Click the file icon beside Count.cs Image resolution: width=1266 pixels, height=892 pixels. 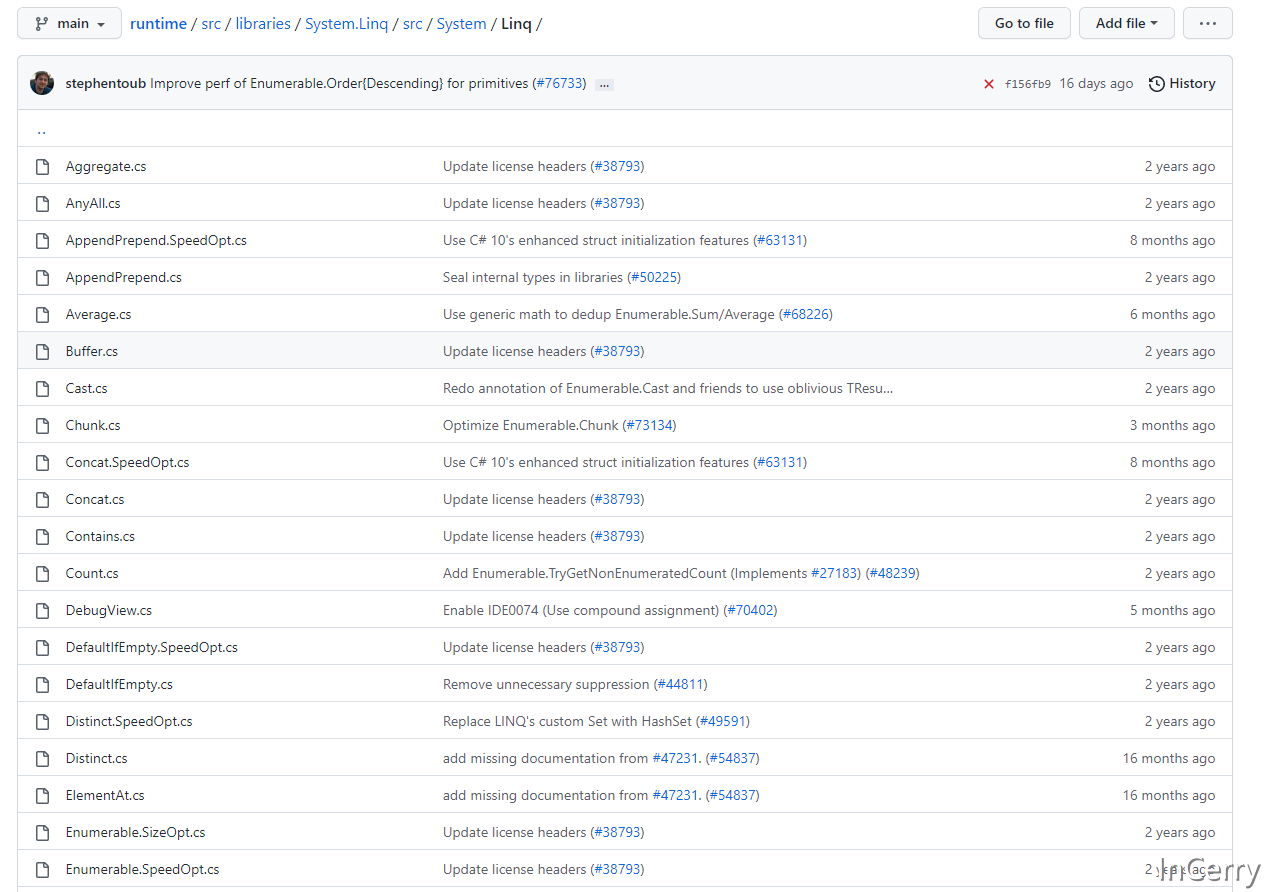click(42, 573)
